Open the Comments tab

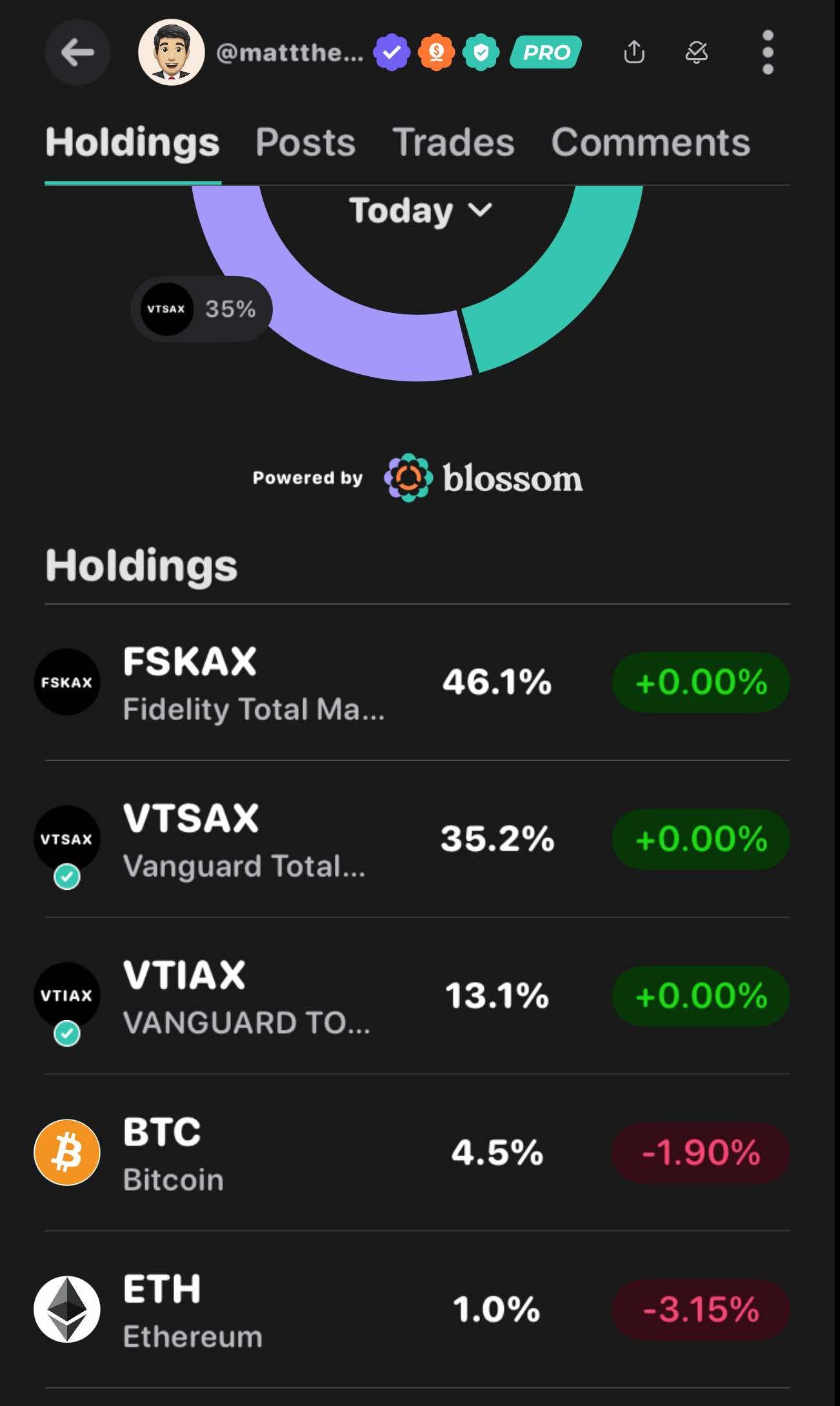point(650,142)
